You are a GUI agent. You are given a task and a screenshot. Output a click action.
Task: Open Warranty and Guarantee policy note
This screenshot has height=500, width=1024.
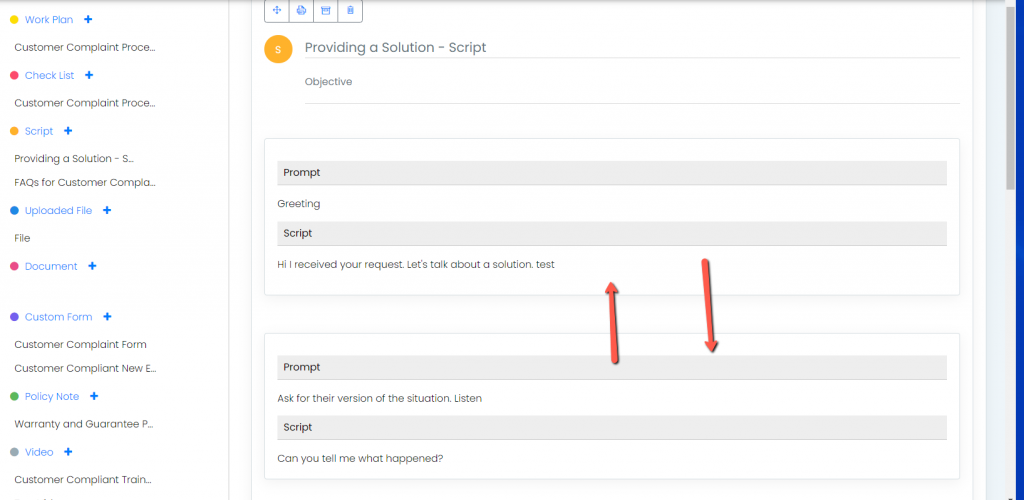pyautogui.click(x=84, y=424)
